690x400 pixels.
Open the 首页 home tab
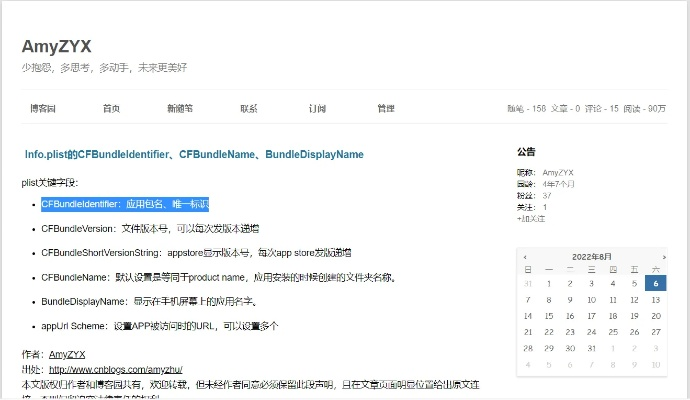tap(111, 108)
